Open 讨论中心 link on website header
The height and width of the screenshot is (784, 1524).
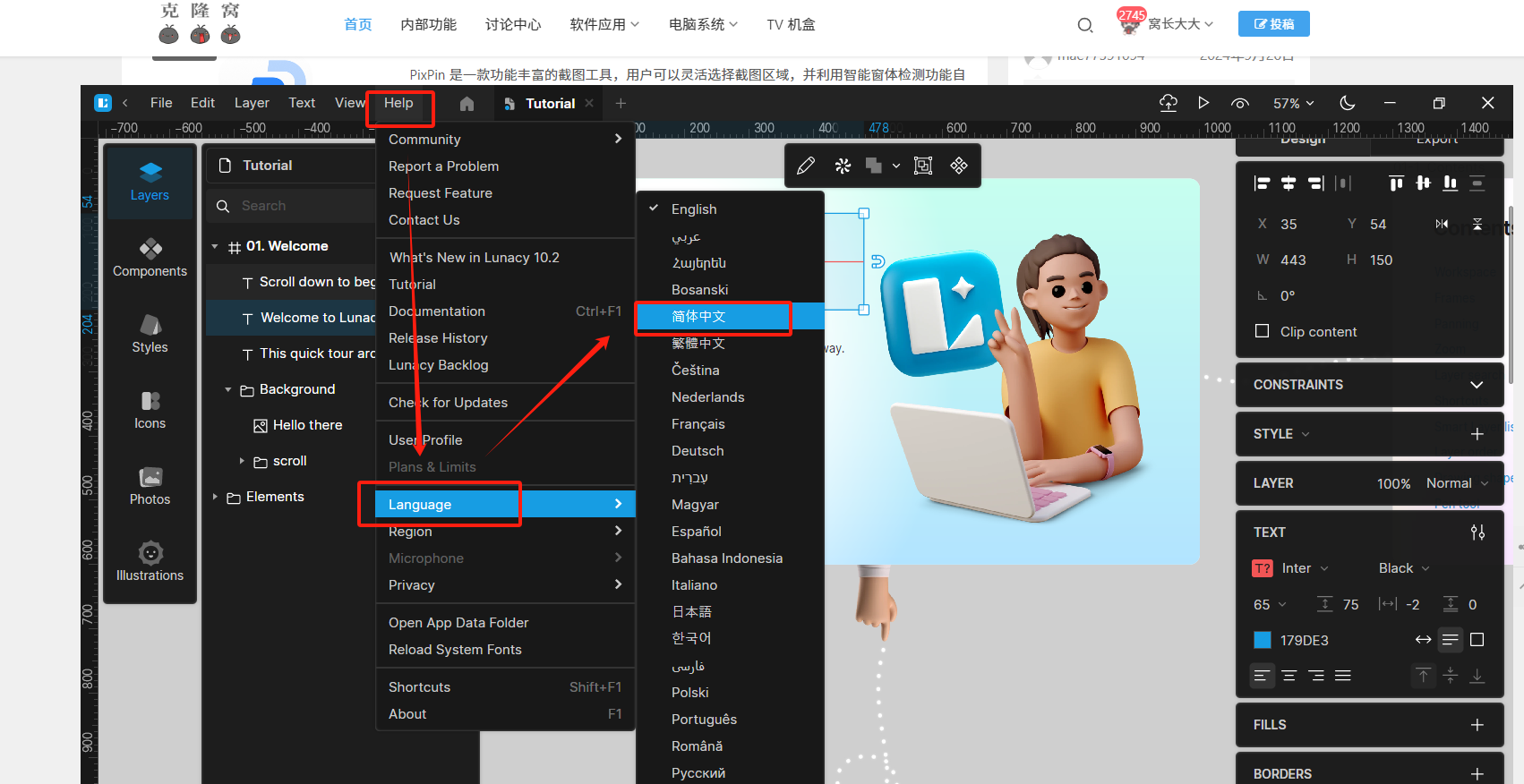point(513,24)
